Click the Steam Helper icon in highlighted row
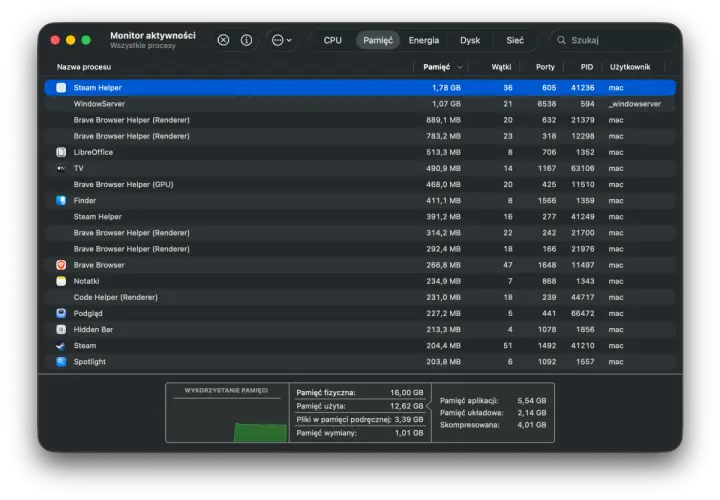The height and width of the screenshot is (500, 720). pyautogui.click(x=61, y=88)
